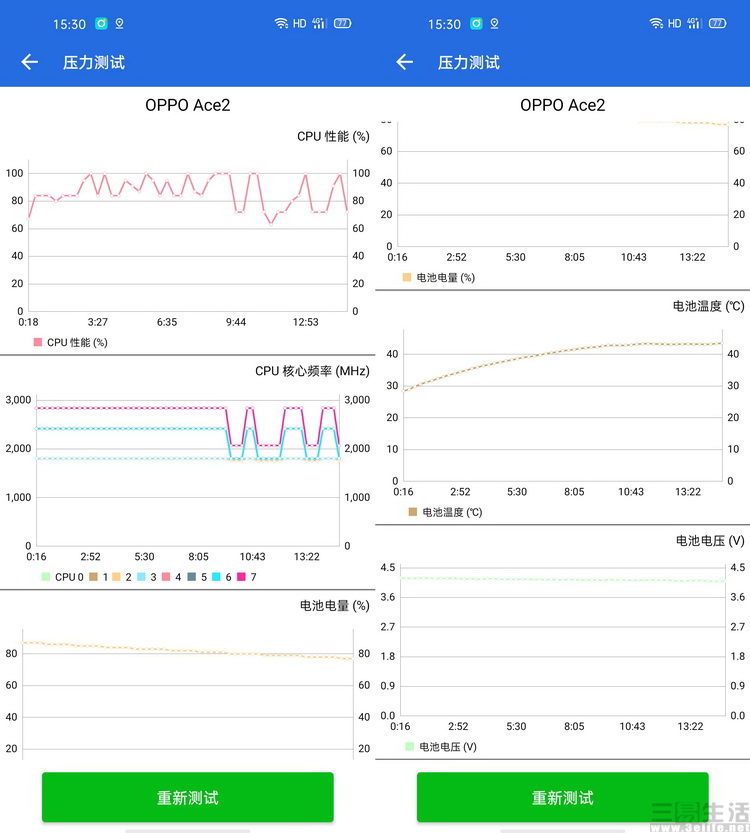The image size is (750, 833).
Task: Tap the 压力测试 title in left screenshot
Action: [94, 62]
